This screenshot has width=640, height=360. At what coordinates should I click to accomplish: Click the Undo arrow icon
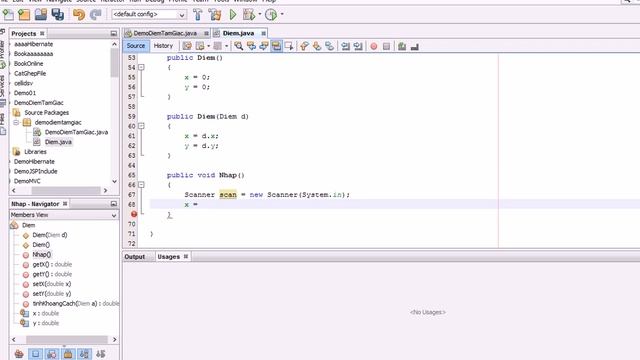(x=79, y=15)
